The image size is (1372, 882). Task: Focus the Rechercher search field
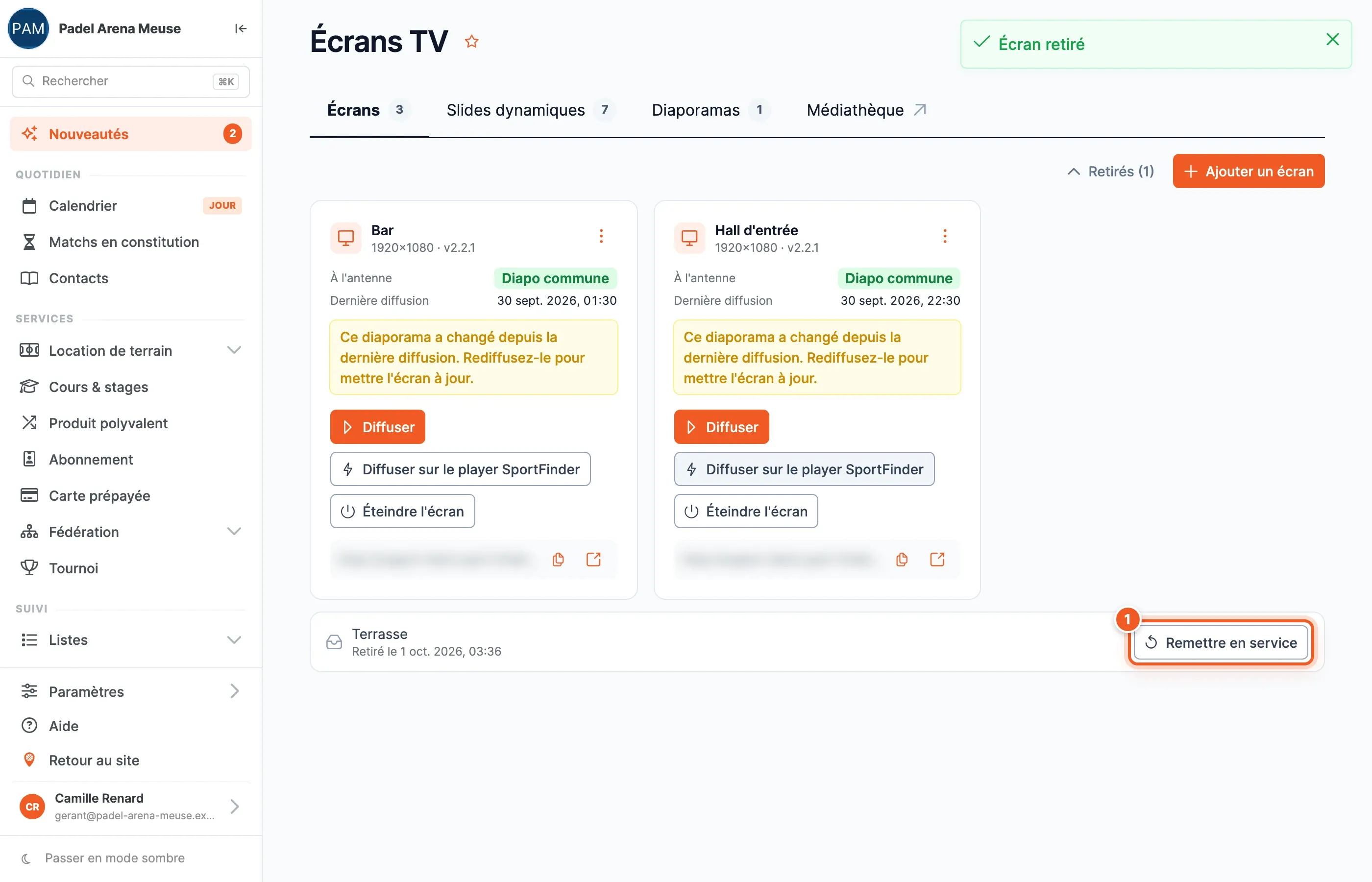pos(130,81)
